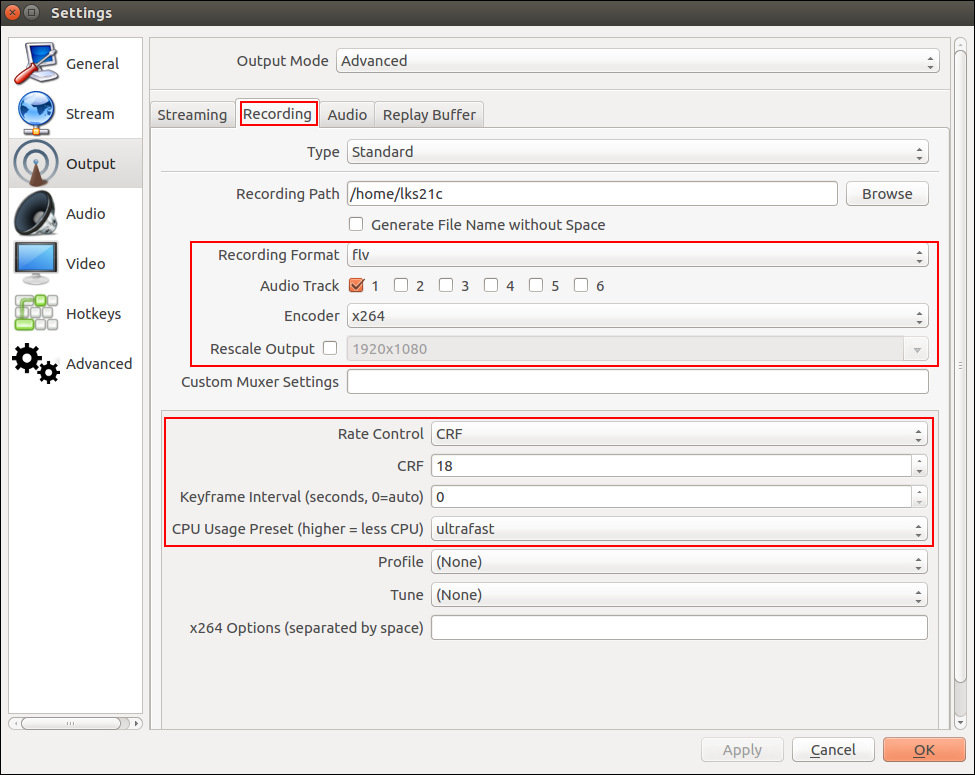Open the CPU Usage Preset dropdown

(x=679, y=529)
